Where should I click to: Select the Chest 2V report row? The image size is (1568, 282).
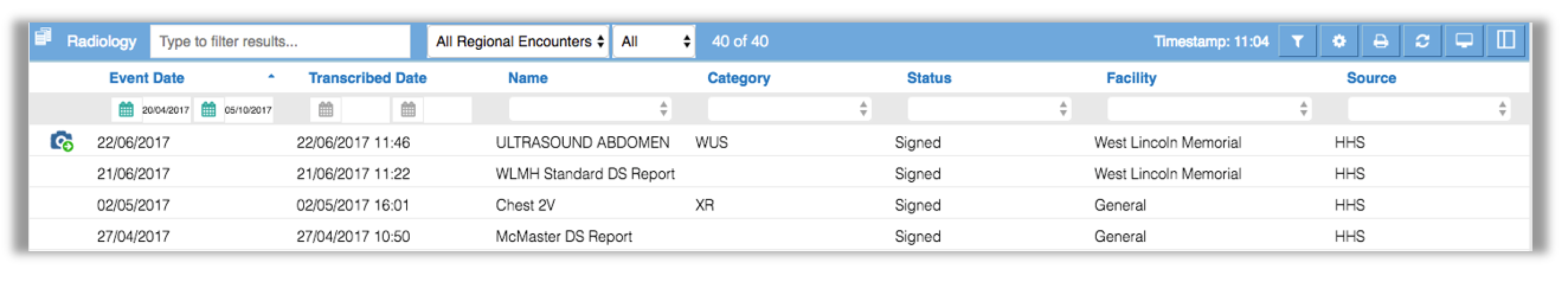[779, 204]
